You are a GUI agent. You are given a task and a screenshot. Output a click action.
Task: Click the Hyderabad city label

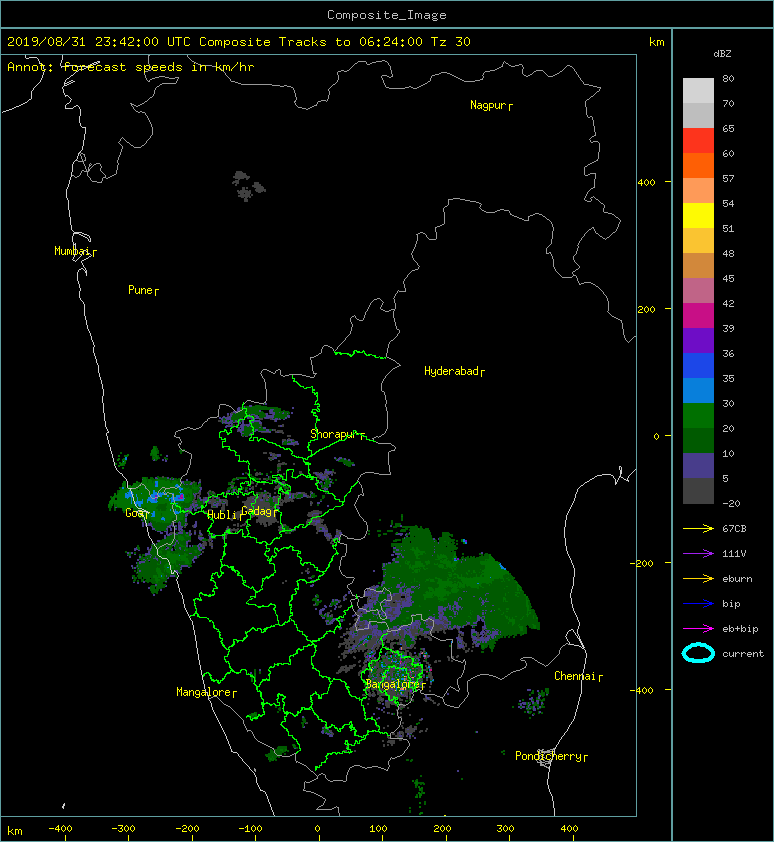(x=454, y=372)
